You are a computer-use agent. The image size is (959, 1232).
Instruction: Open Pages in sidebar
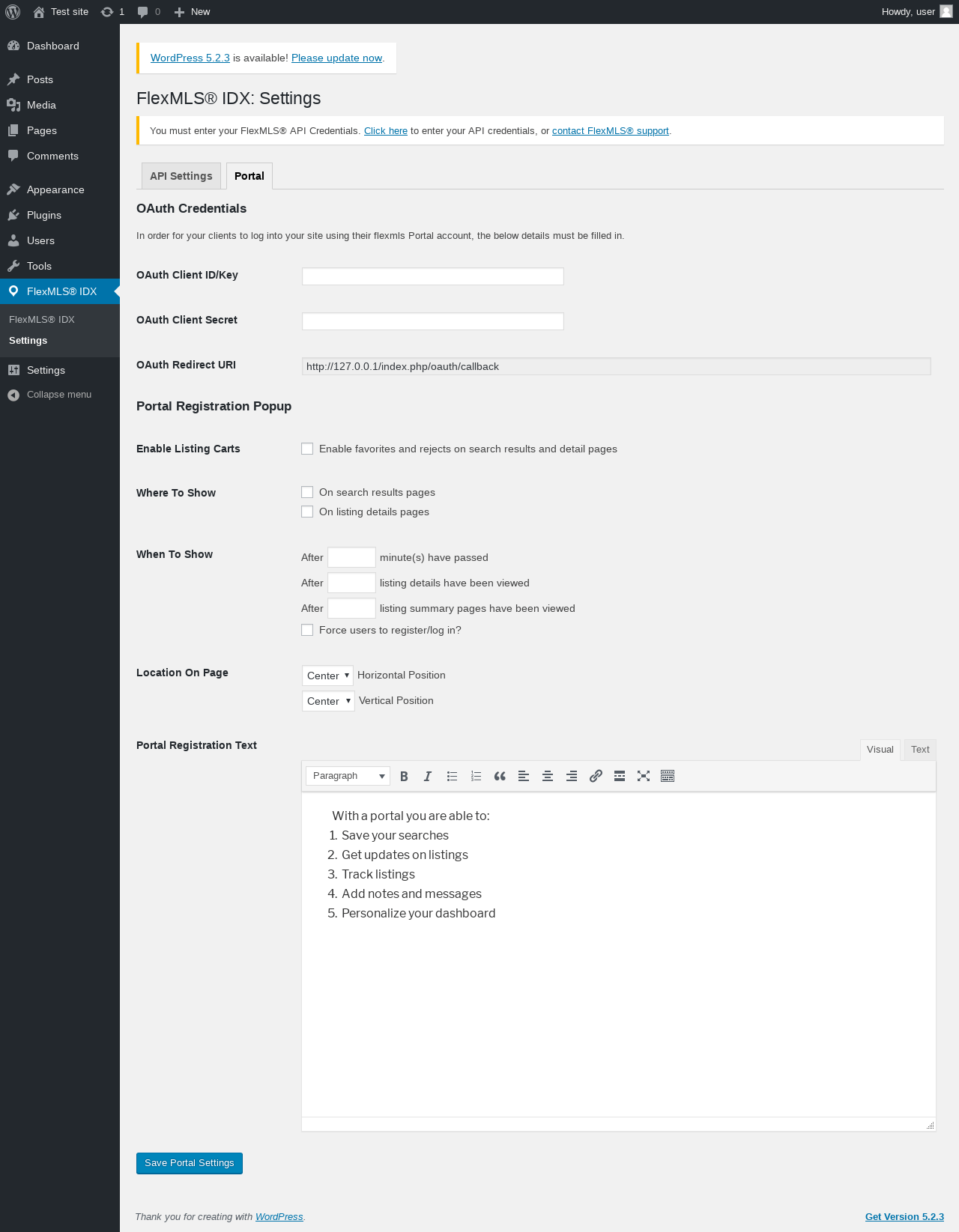coord(60,130)
